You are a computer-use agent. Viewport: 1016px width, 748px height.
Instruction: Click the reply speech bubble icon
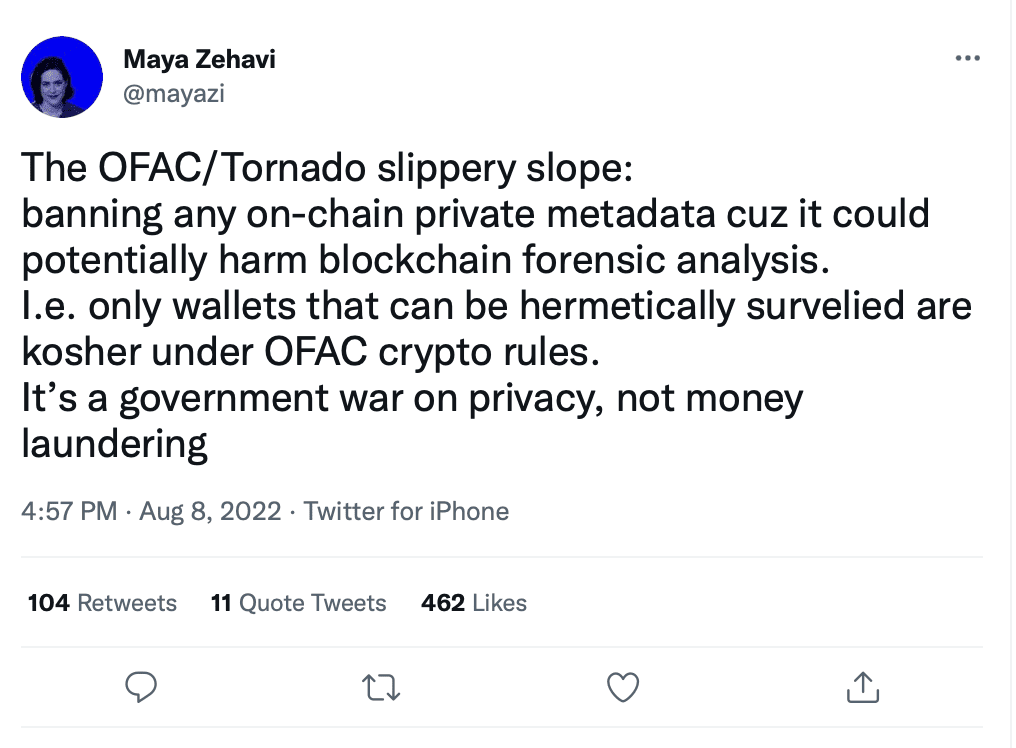[x=141, y=688]
